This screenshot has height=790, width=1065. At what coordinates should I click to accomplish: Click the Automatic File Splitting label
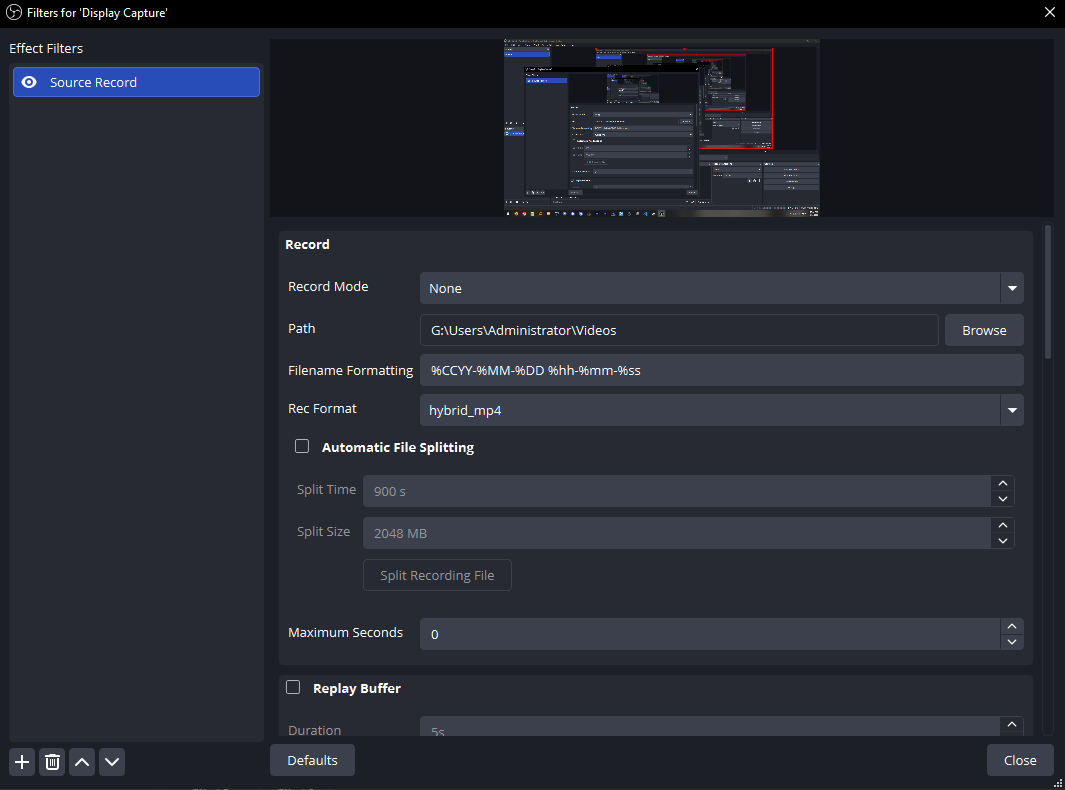click(398, 447)
